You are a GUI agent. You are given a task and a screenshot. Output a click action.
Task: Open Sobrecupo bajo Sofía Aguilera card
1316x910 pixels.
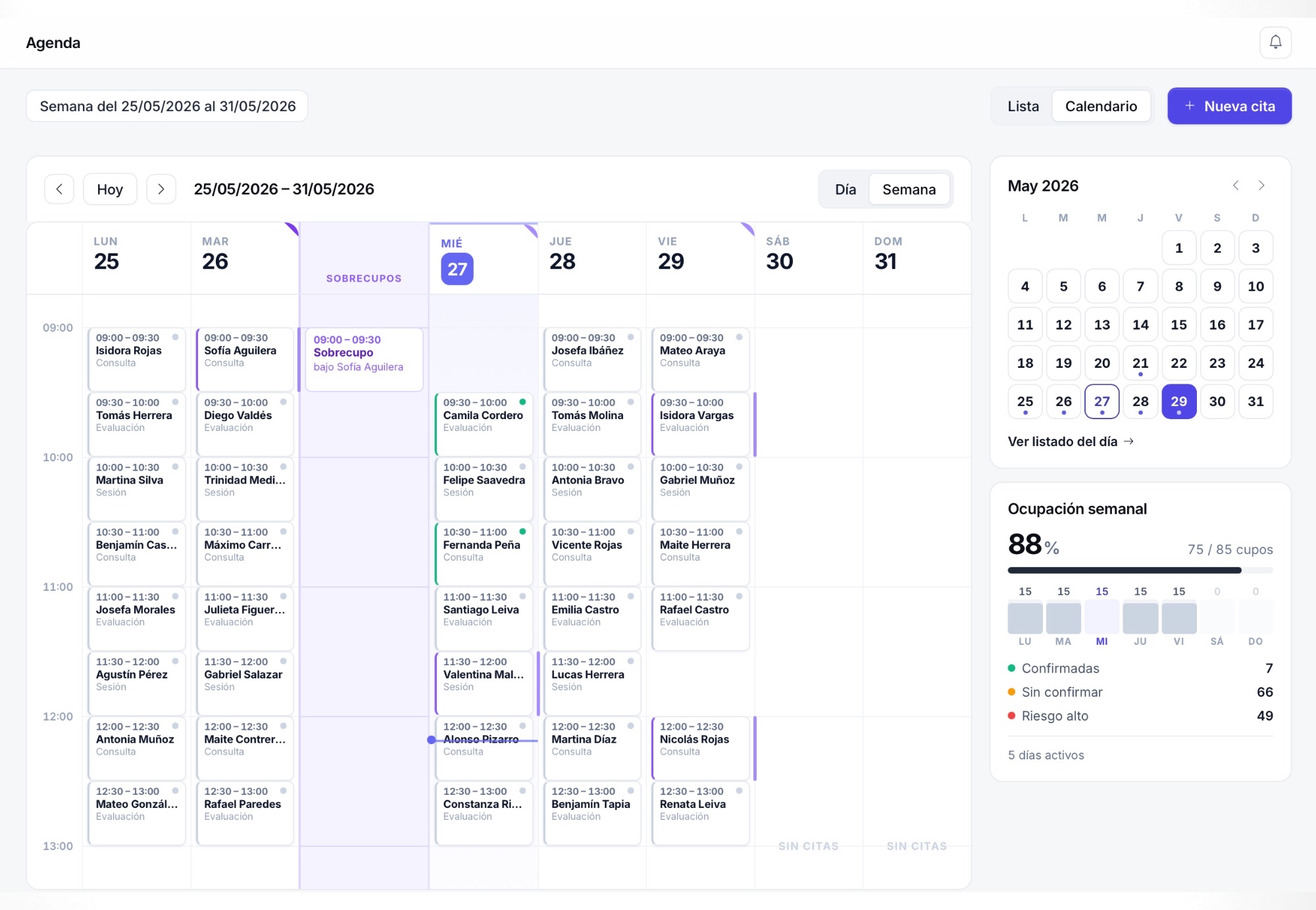coord(364,359)
